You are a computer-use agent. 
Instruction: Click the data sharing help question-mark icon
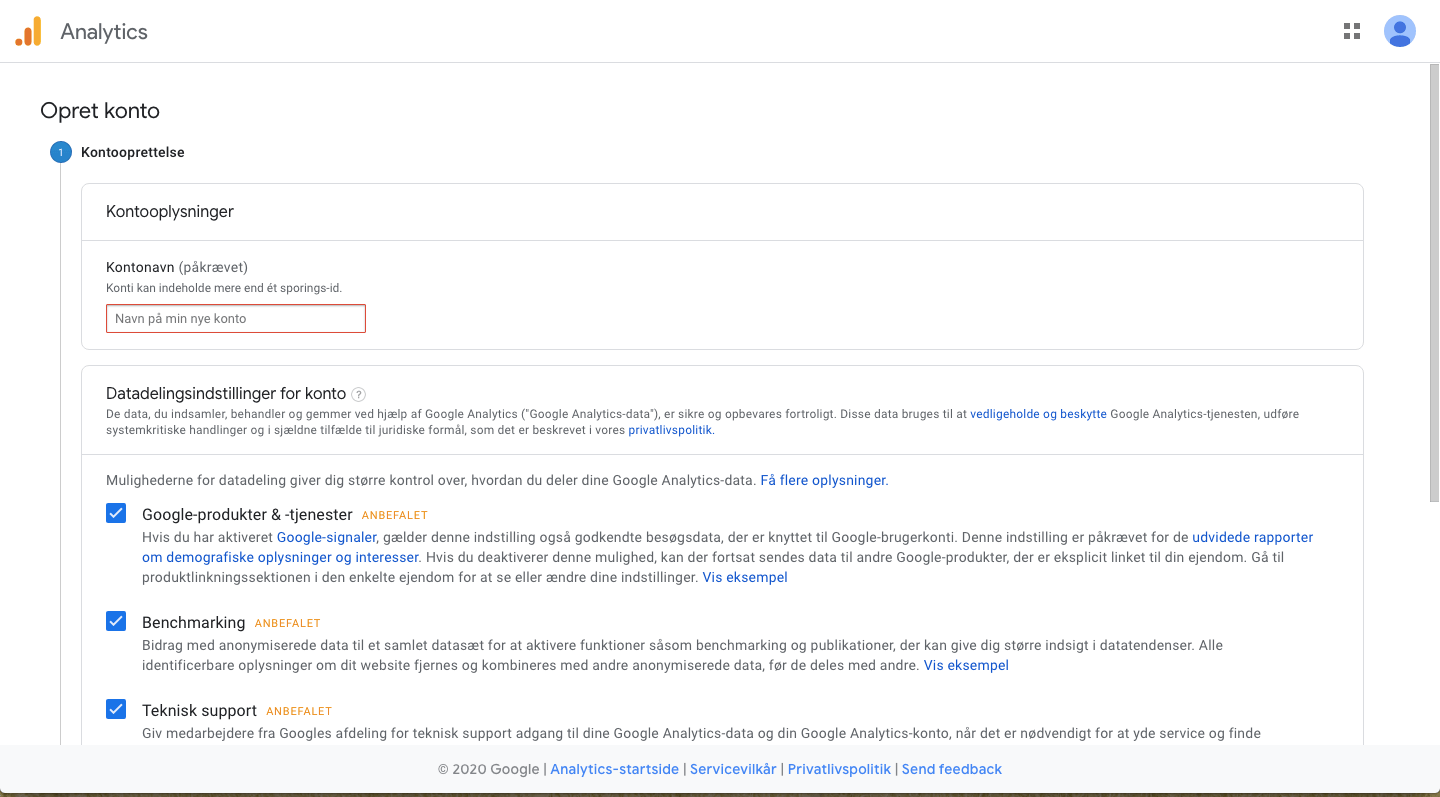(x=359, y=394)
